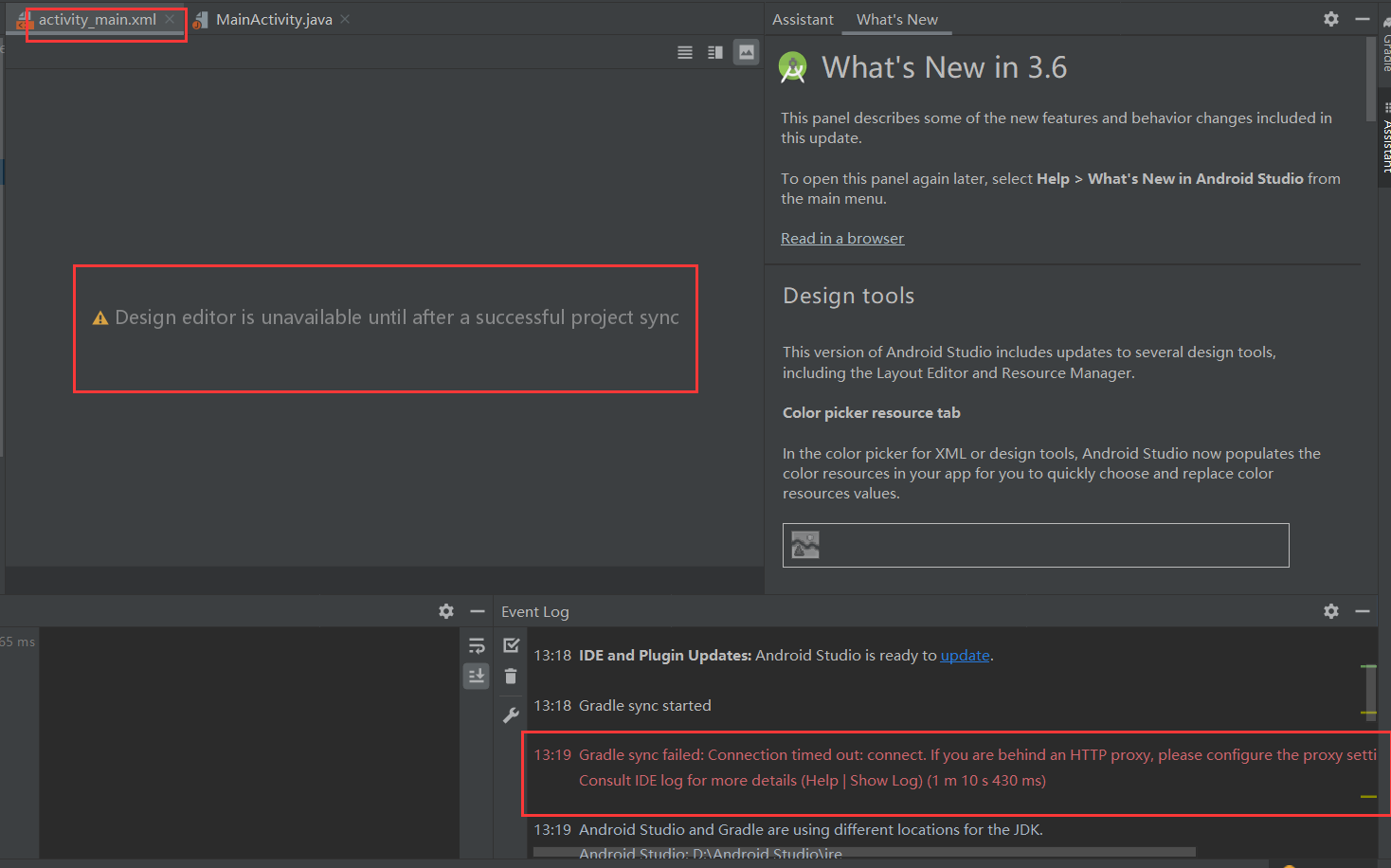This screenshot has height=868, width=1391.
Task: Clear all Event Log entries with trash icon
Action: point(511,676)
